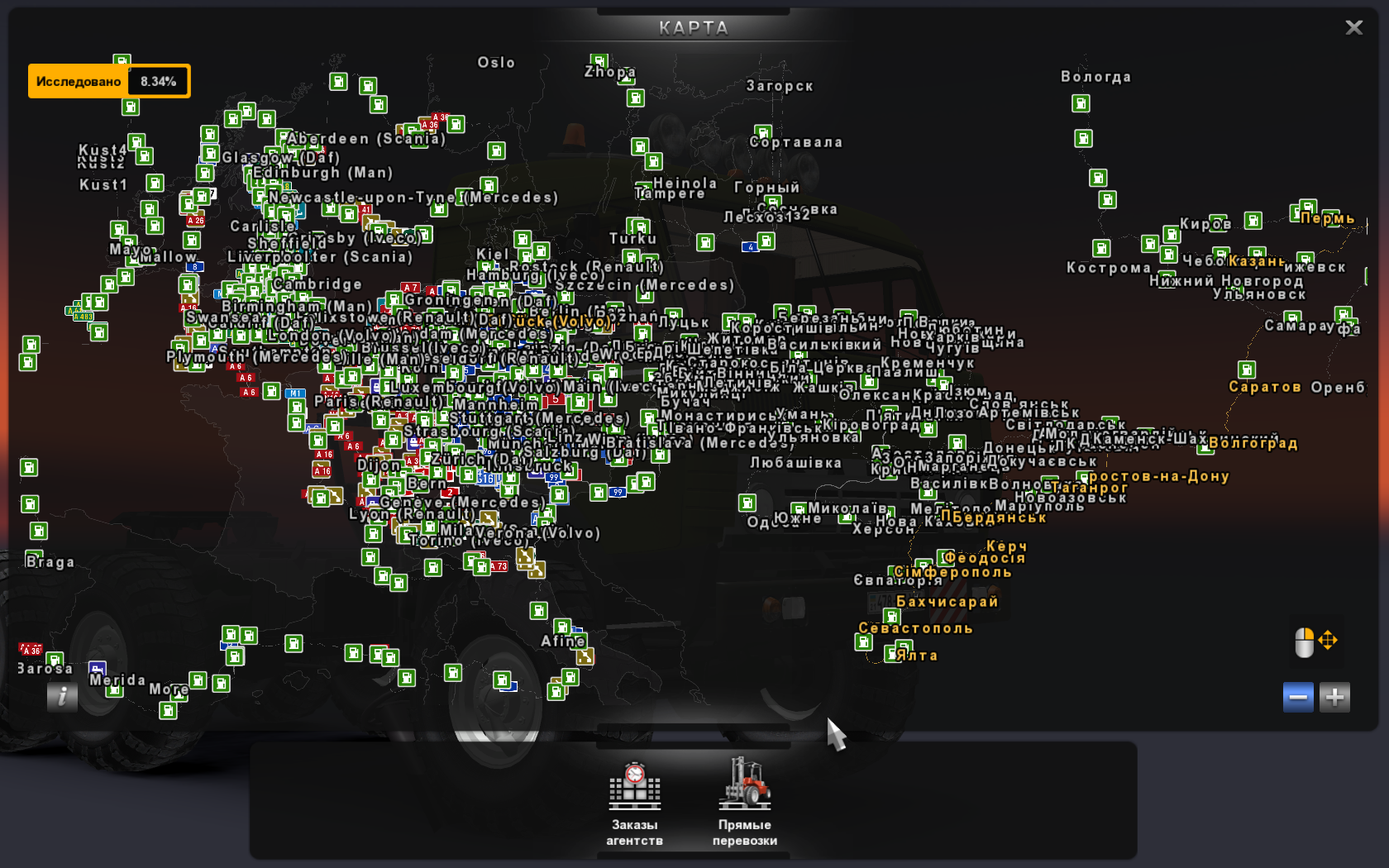Click the Oslo city label
This screenshot has height=868, width=1389.
point(496,63)
